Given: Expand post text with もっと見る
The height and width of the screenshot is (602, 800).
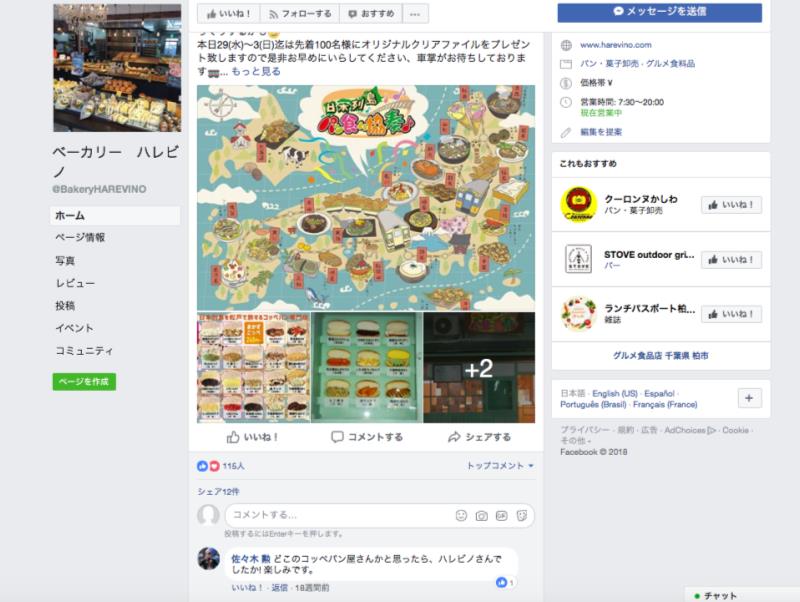Looking at the screenshot, I should 256,71.
